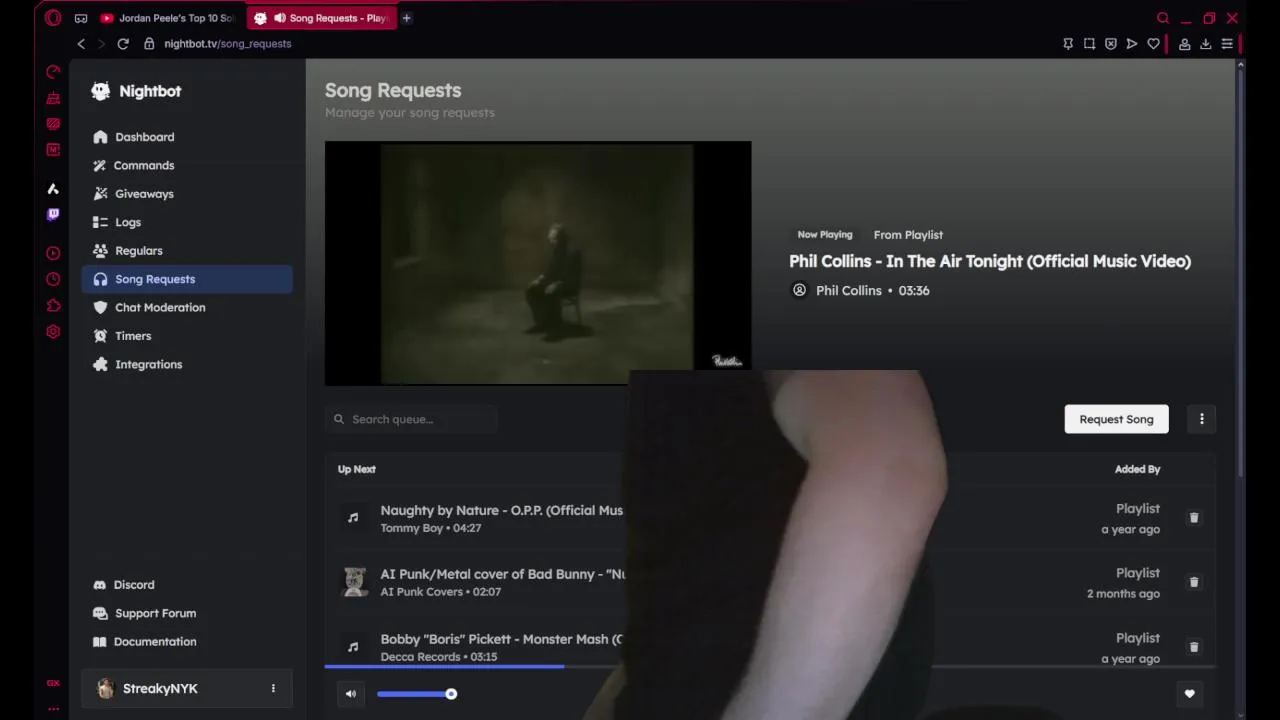The image size is (1280, 720).
Task: Delete the Monster Mash song from queue
Action: (1193, 647)
